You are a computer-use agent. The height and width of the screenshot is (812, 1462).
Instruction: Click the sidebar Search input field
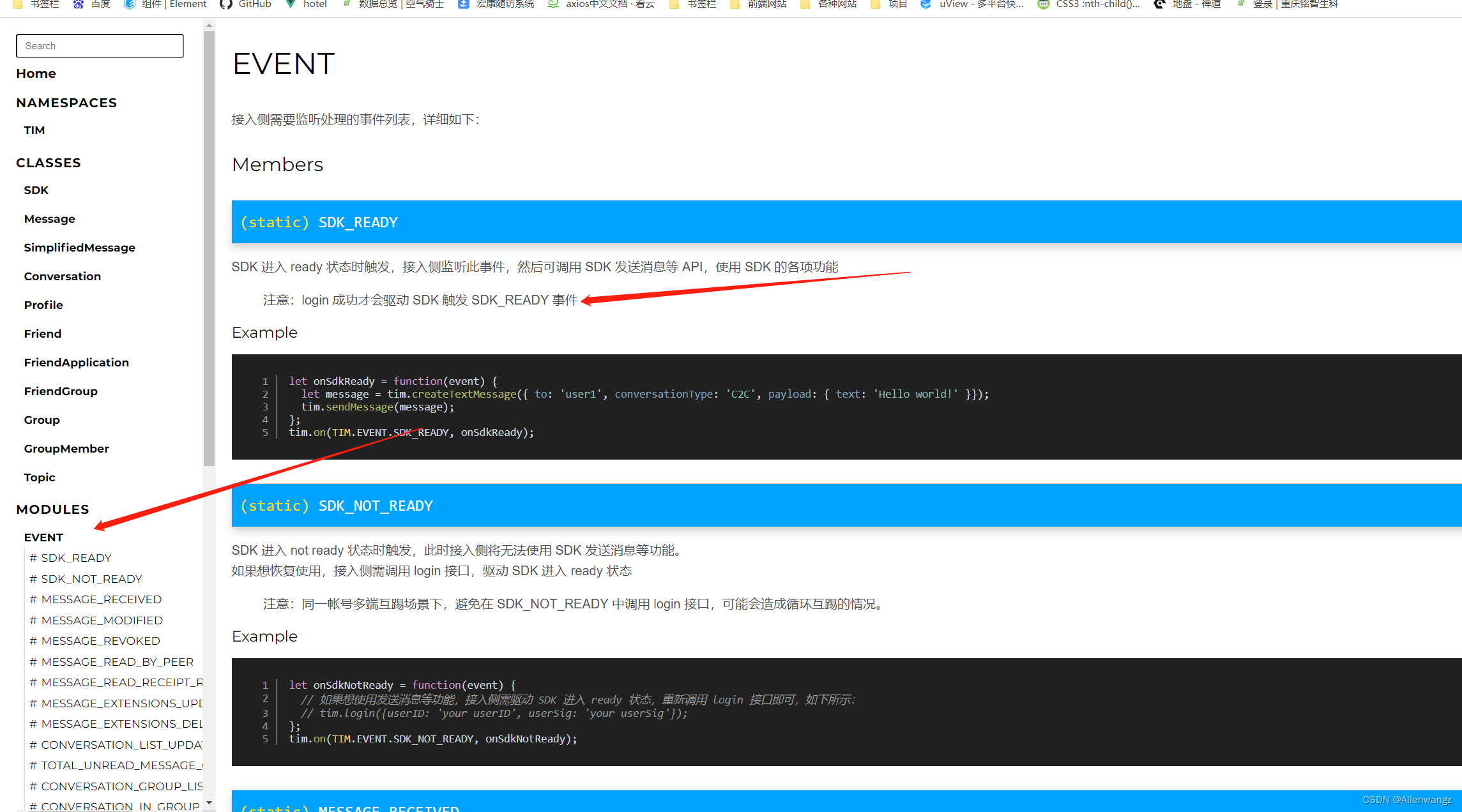coord(100,46)
